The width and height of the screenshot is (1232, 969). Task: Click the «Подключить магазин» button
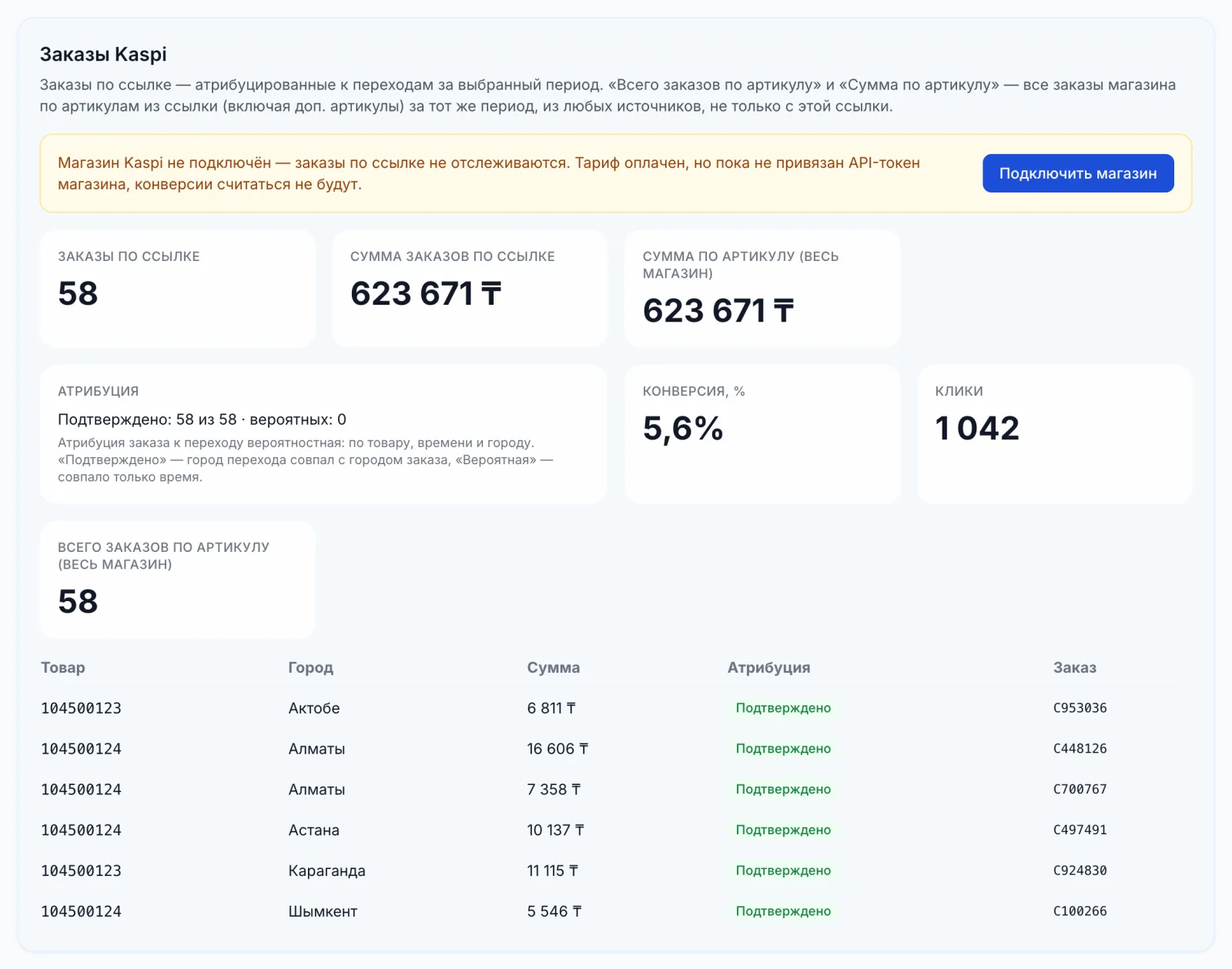coord(1078,173)
